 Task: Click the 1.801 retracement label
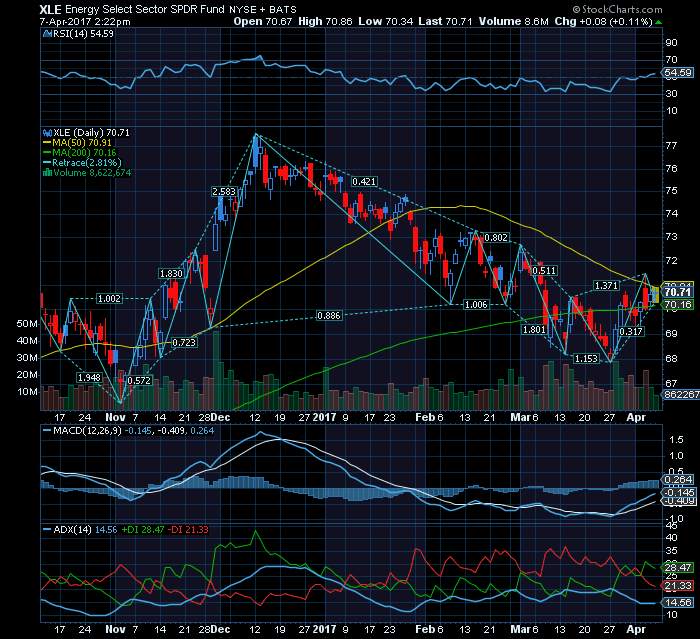[534, 330]
